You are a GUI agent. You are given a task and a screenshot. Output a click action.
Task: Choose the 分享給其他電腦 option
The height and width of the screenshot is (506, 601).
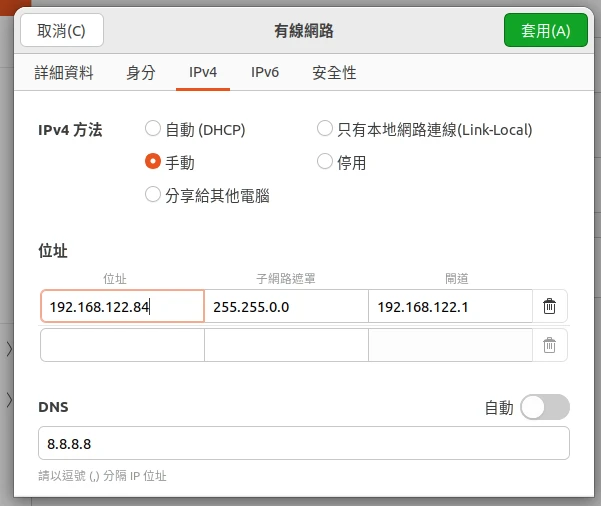point(153,194)
